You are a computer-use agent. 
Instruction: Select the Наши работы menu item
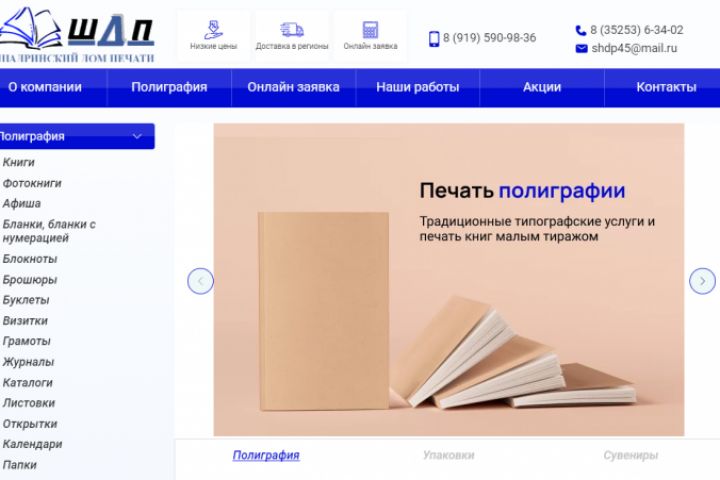tap(417, 87)
